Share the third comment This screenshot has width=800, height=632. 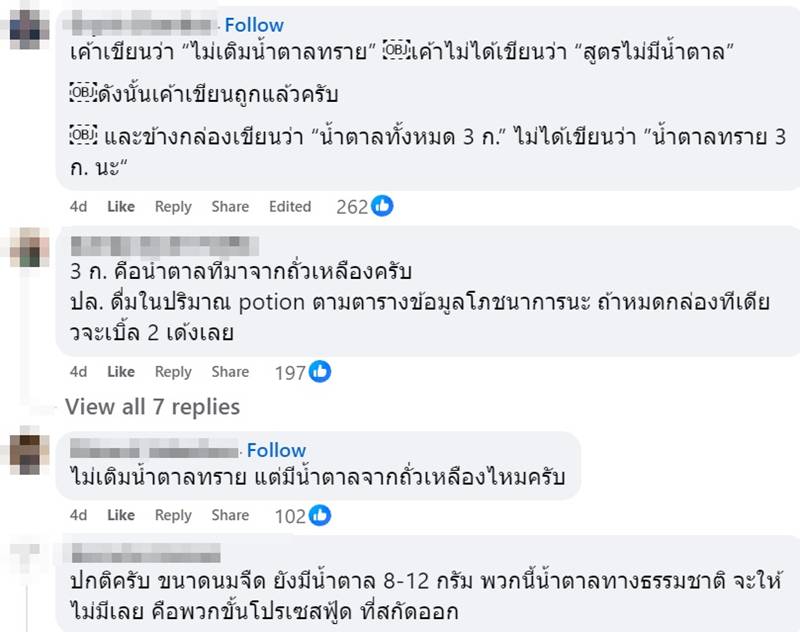point(230,514)
